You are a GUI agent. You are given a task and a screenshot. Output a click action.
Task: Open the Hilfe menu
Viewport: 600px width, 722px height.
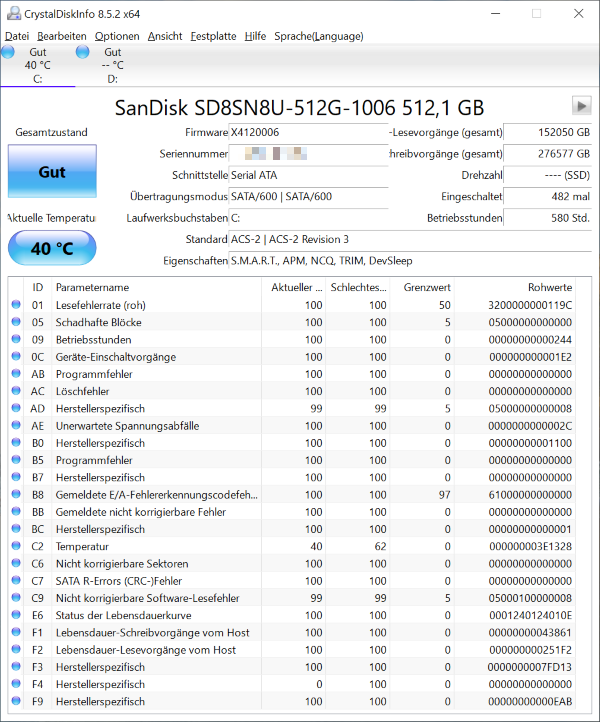[255, 36]
